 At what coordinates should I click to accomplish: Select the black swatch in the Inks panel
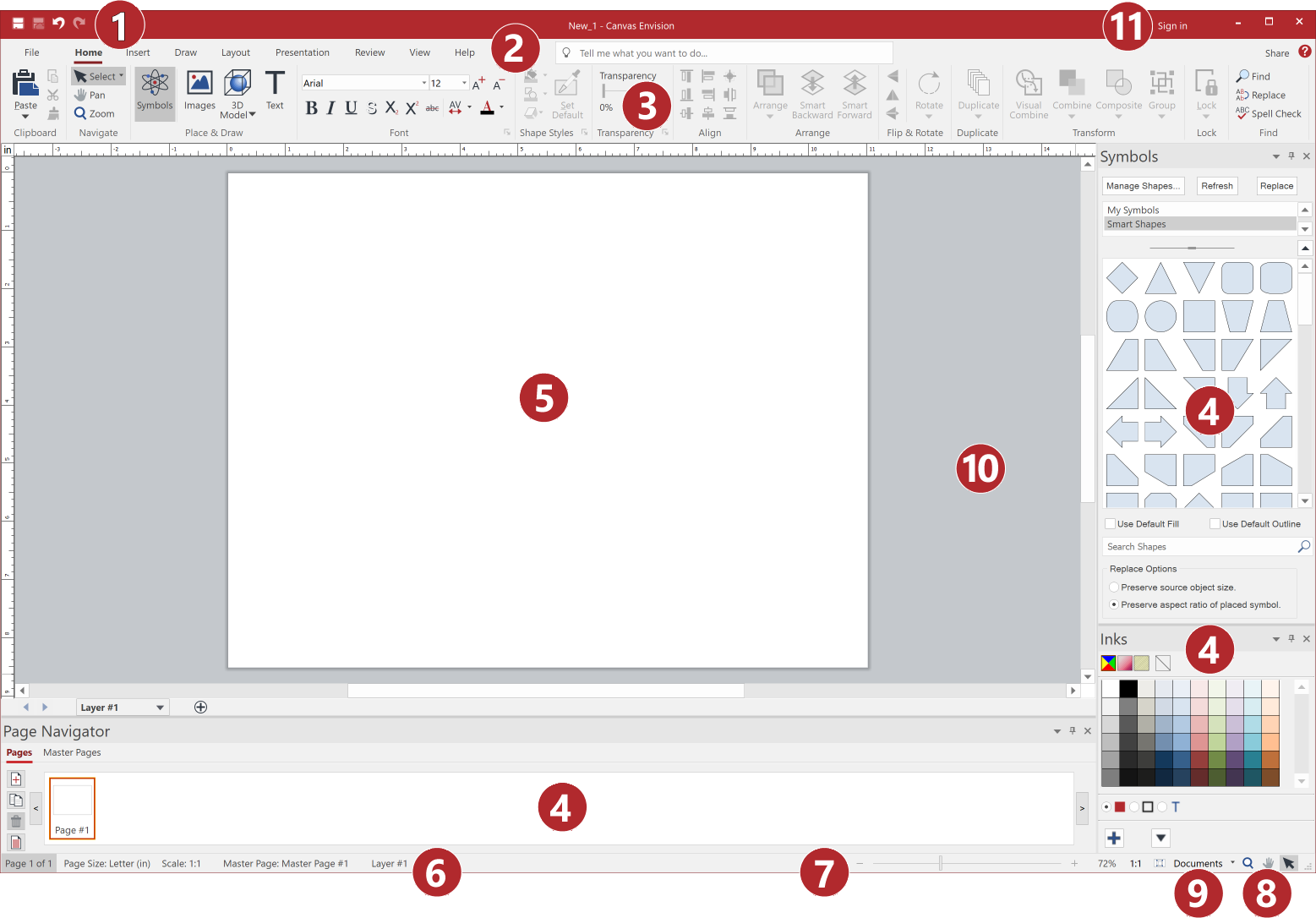click(x=1128, y=688)
